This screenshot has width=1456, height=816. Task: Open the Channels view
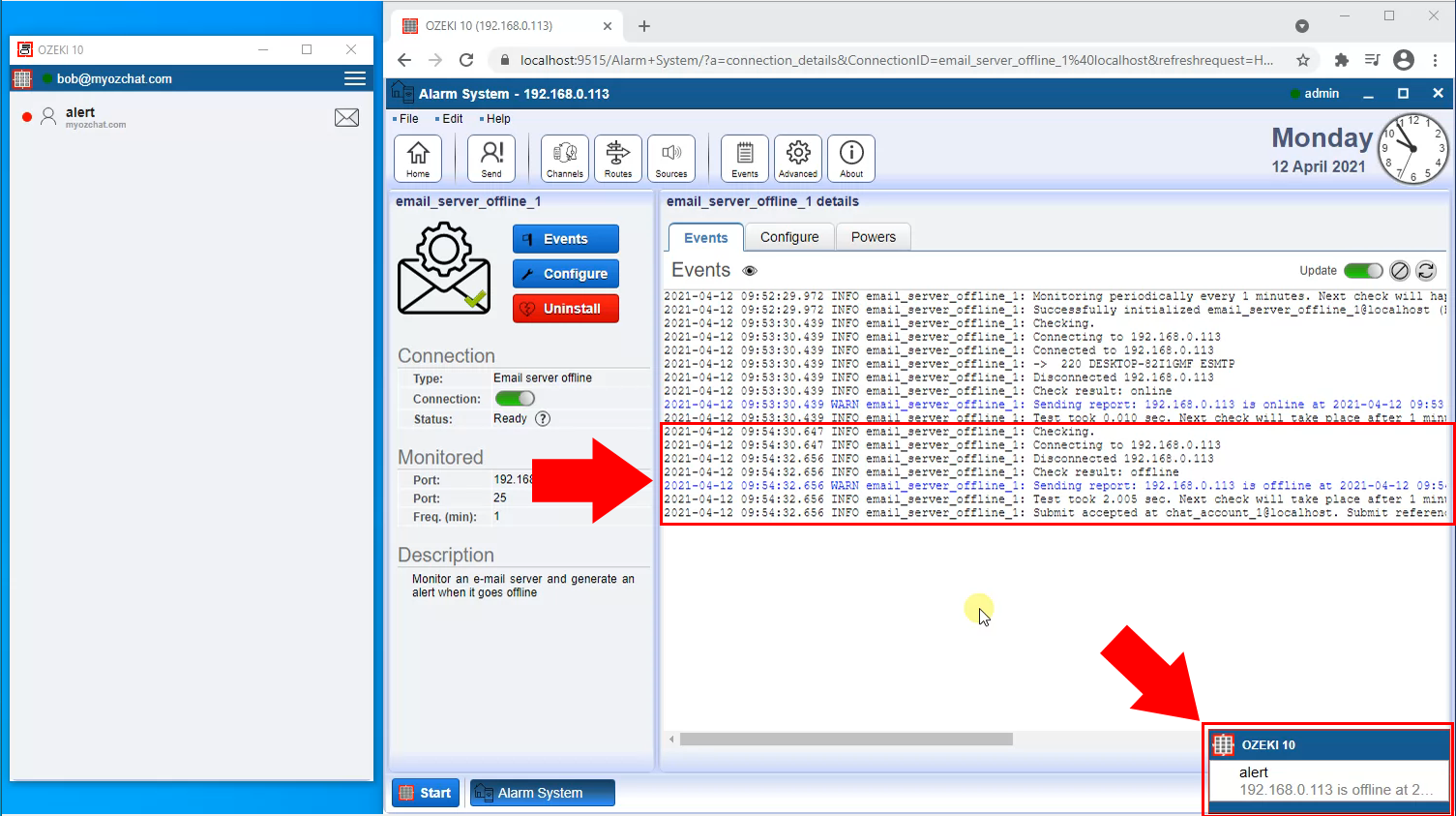tap(564, 158)
